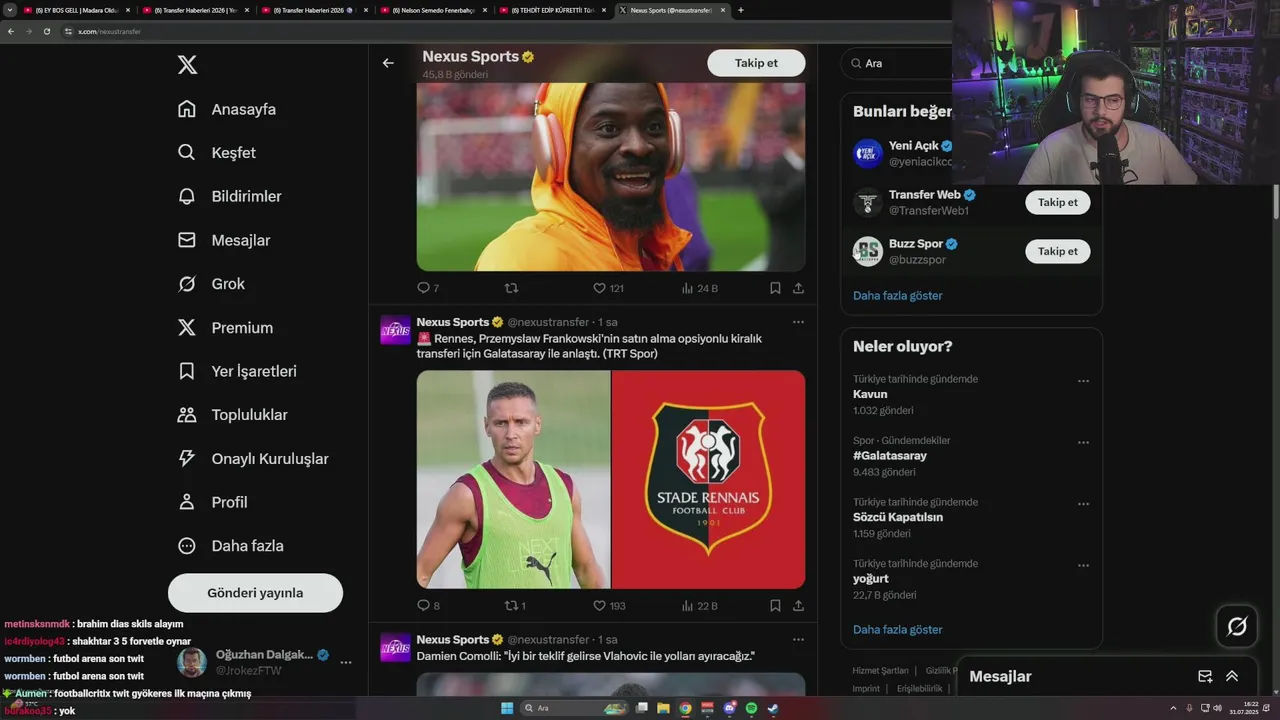Image resolution: width=1280 pixels, height=720 pixels.
Task: Click Daha fazla göster under Neler oluyor
Action: [898, 630]
